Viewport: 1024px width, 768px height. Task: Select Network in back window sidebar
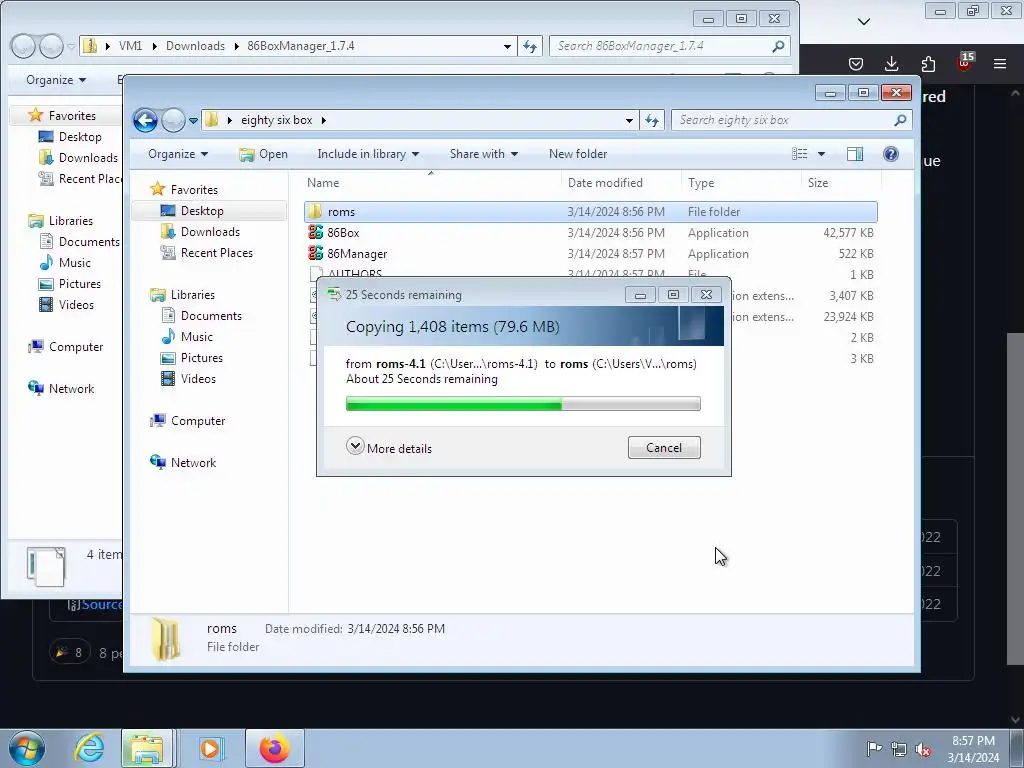point(71,389)
